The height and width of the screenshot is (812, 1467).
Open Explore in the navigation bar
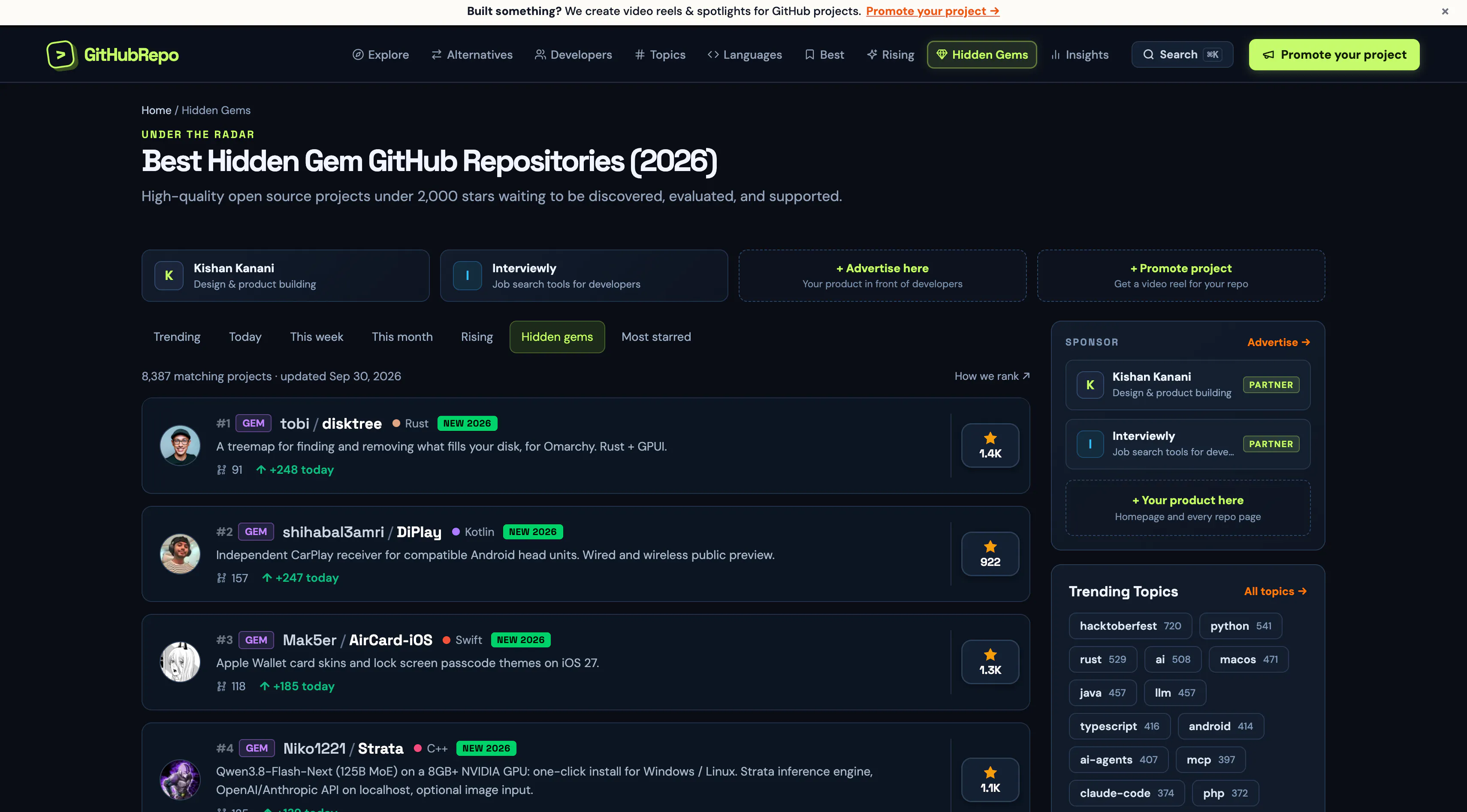(x=380, y=54)
